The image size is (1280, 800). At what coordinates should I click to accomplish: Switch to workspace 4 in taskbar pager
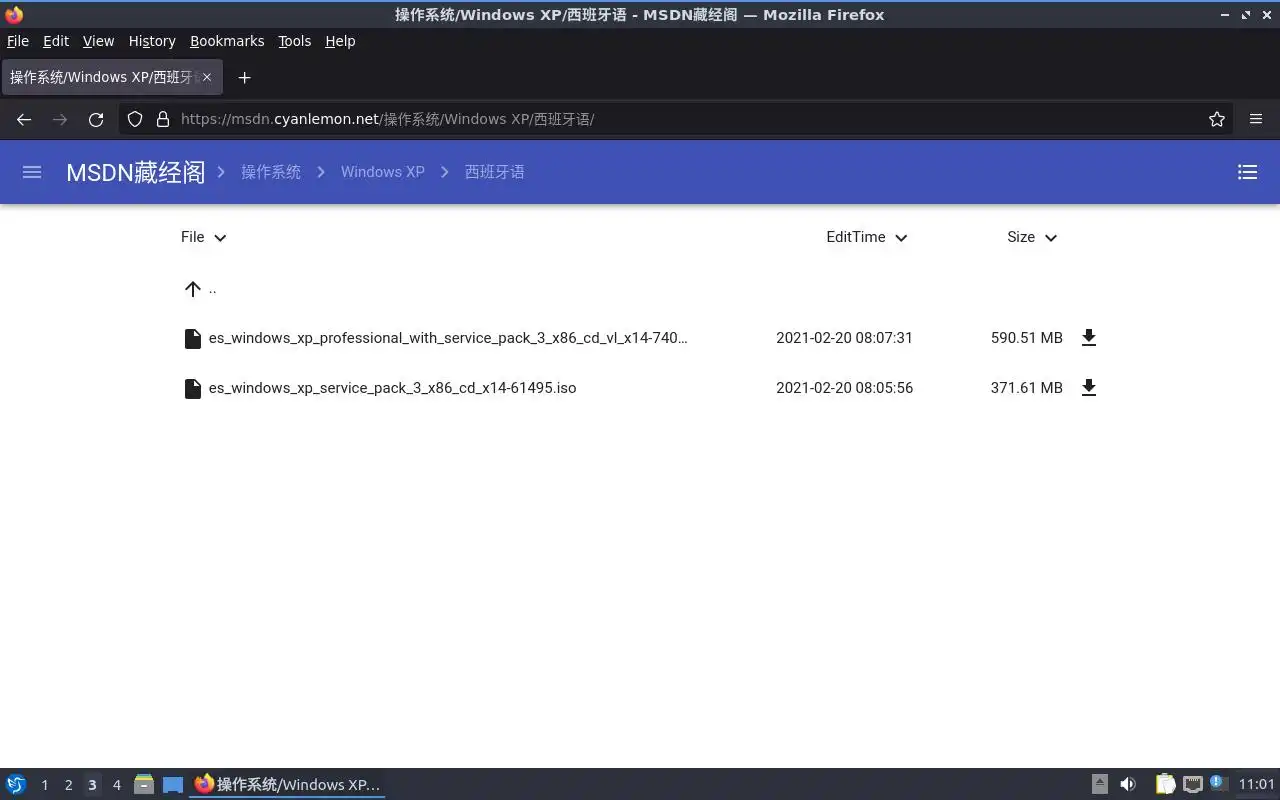(x=116, y=785)
